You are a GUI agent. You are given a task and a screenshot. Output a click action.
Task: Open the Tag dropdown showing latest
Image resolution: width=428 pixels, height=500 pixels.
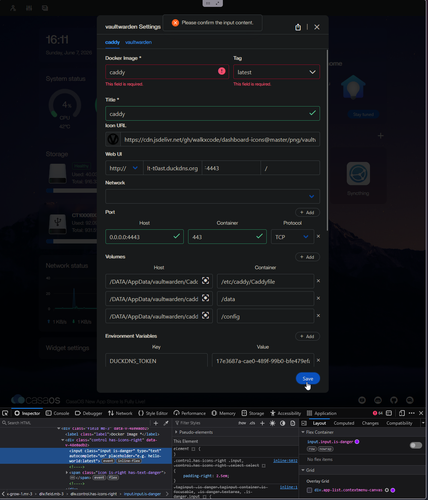point(277,72)
